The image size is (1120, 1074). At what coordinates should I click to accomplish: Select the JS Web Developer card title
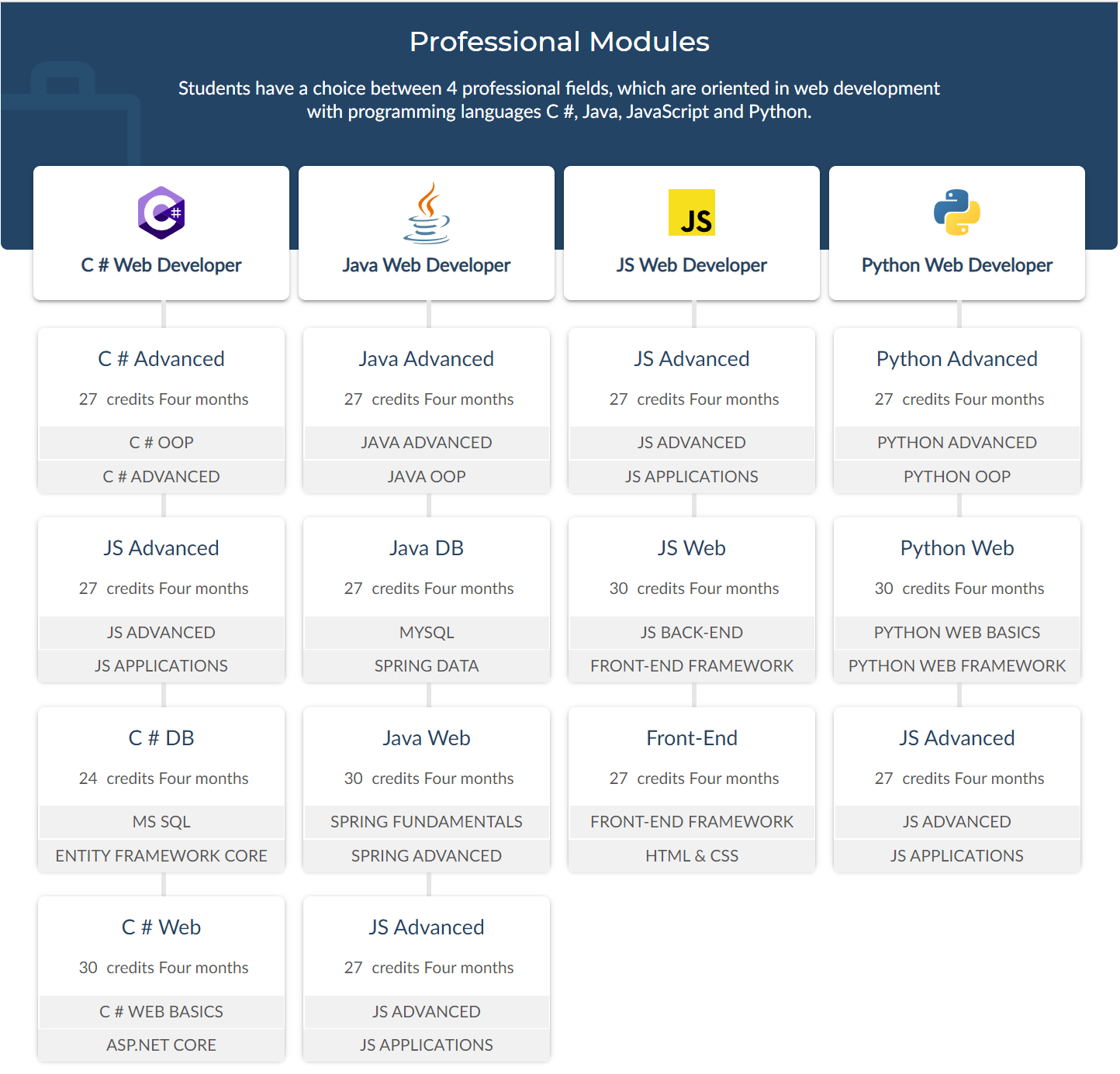coord(692,265)
